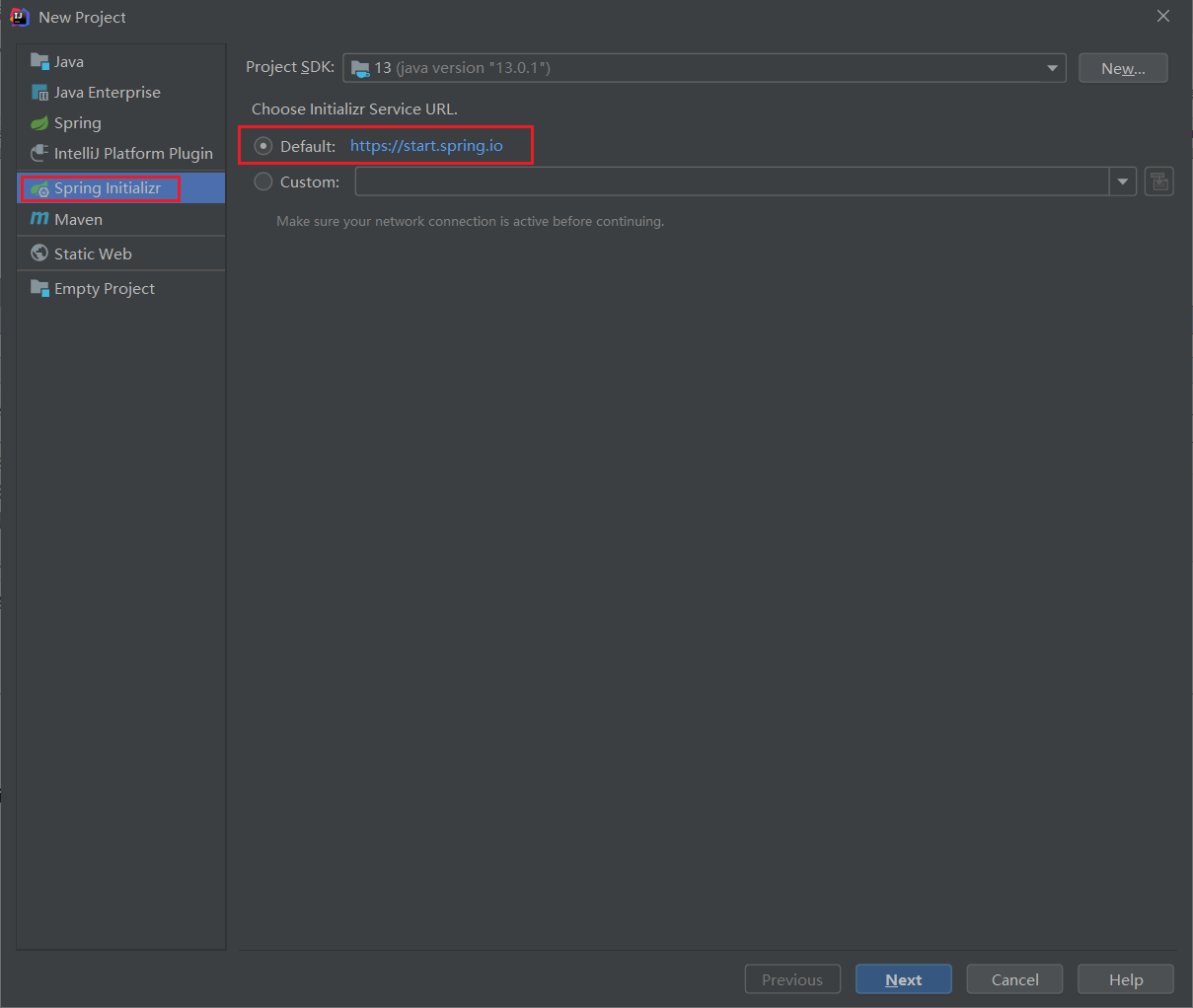Expand the Custom URL dropdown arrow
This screenshot has height=1008, width=1193.
click(1123, 181)
